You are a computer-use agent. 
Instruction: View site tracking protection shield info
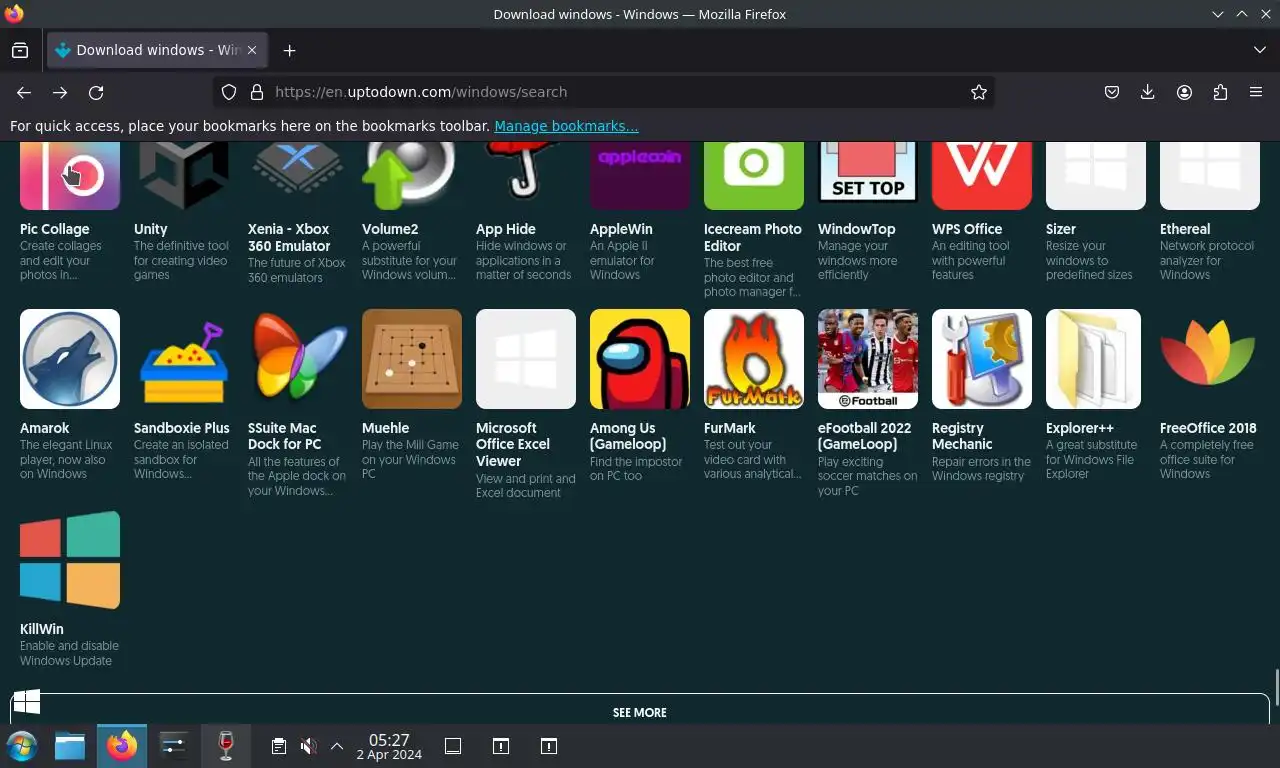coord(229,92)
